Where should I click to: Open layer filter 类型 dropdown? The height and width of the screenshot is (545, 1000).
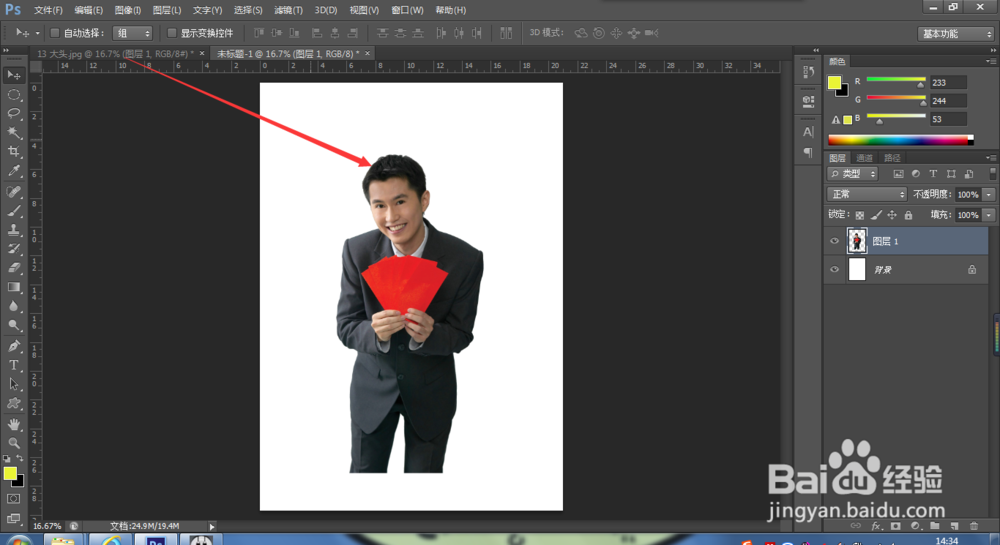(x=853, y=174)
